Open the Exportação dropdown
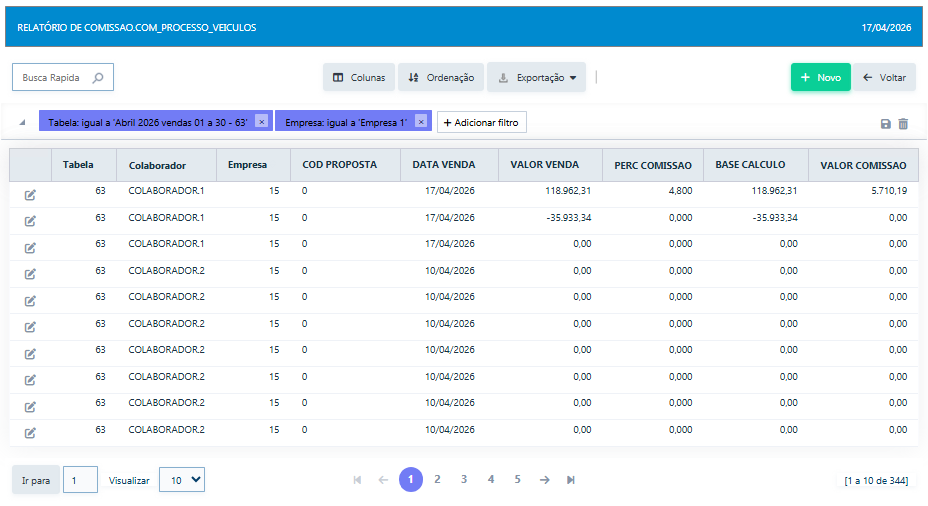 point(536,78)
